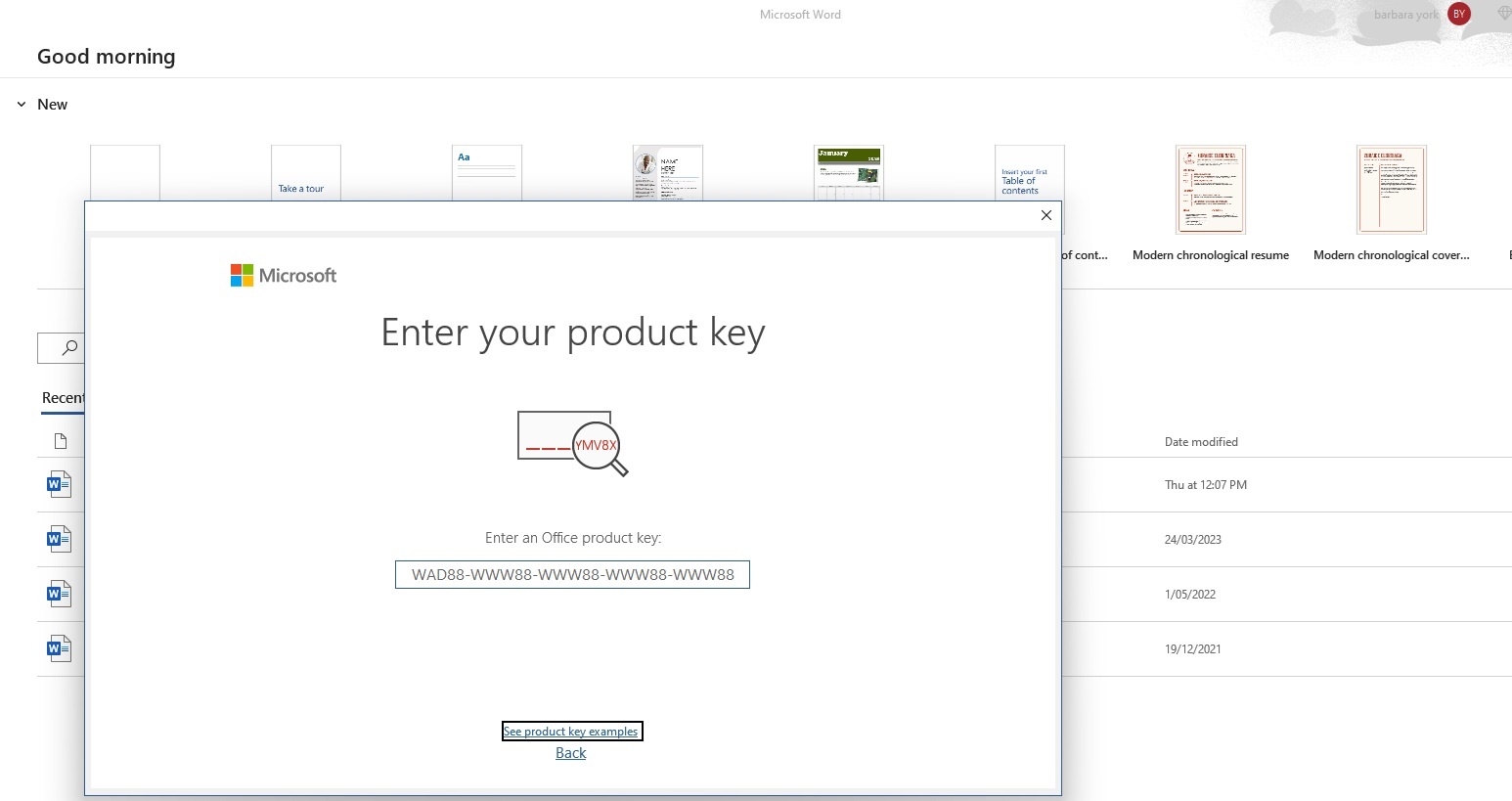
Task: Open See product key examples link
Action: pyautogui.click(x=571, y=732)
